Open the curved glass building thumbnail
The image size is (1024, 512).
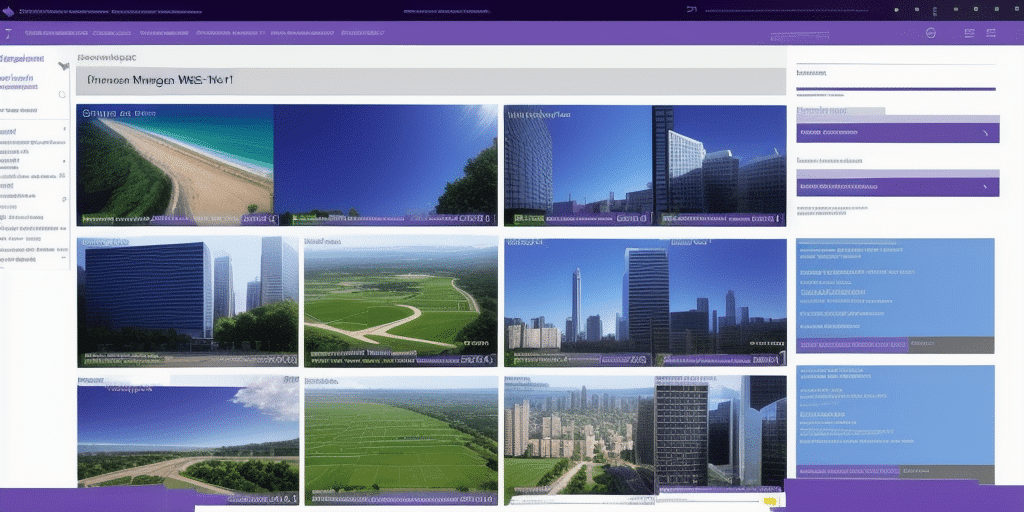coord(578,165)
